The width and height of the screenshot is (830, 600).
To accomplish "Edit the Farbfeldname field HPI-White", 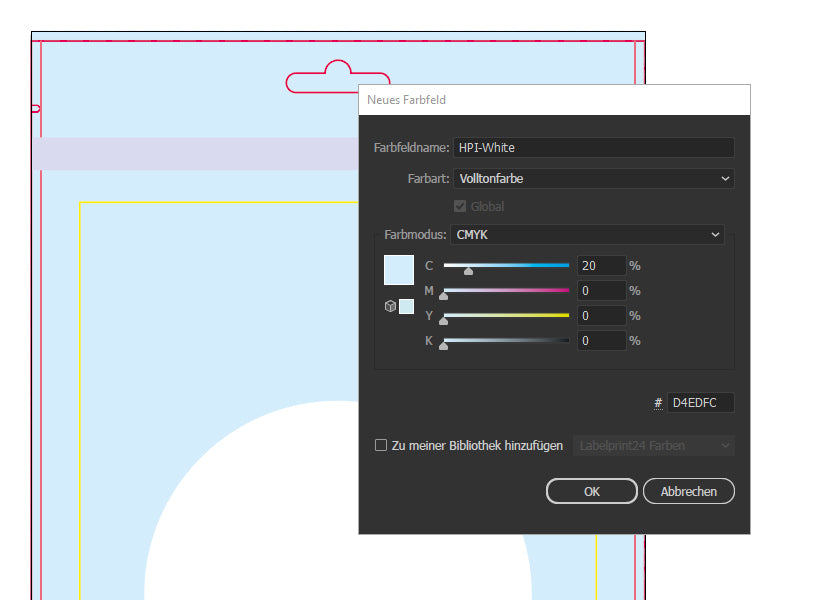I will point(593,148).
